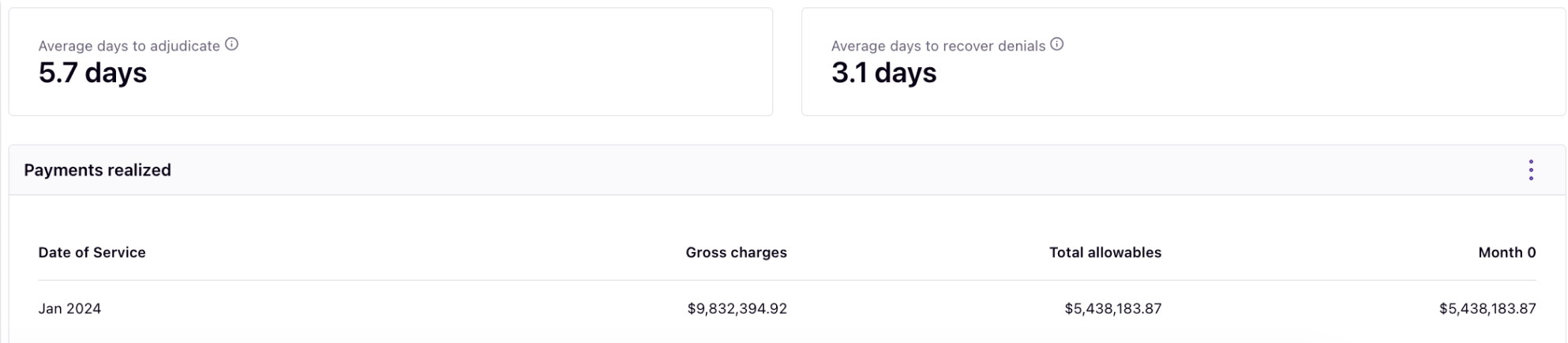Click info icon beside Average days to recover denials

pos(1056,44)
